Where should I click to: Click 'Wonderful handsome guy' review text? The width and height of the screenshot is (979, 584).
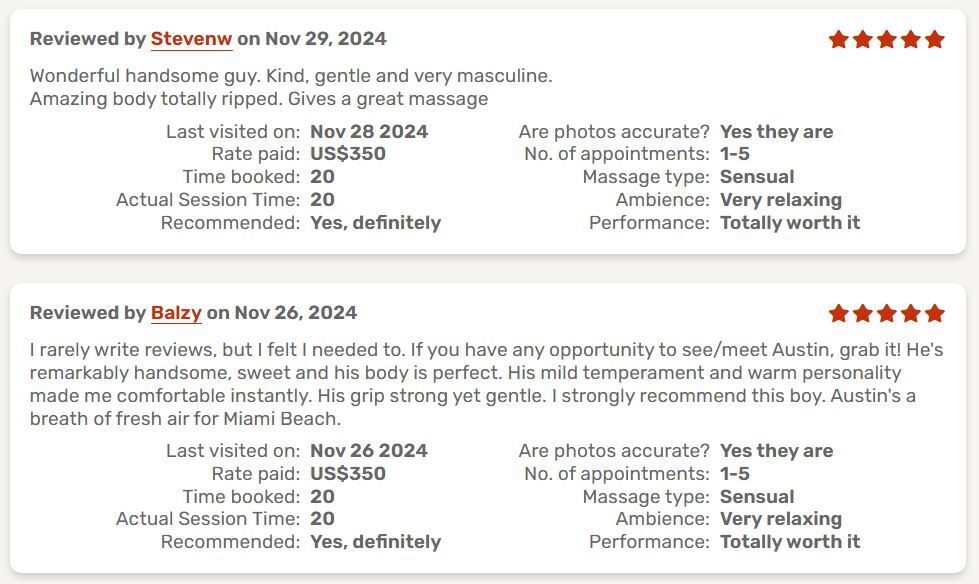tap(291, 87)
